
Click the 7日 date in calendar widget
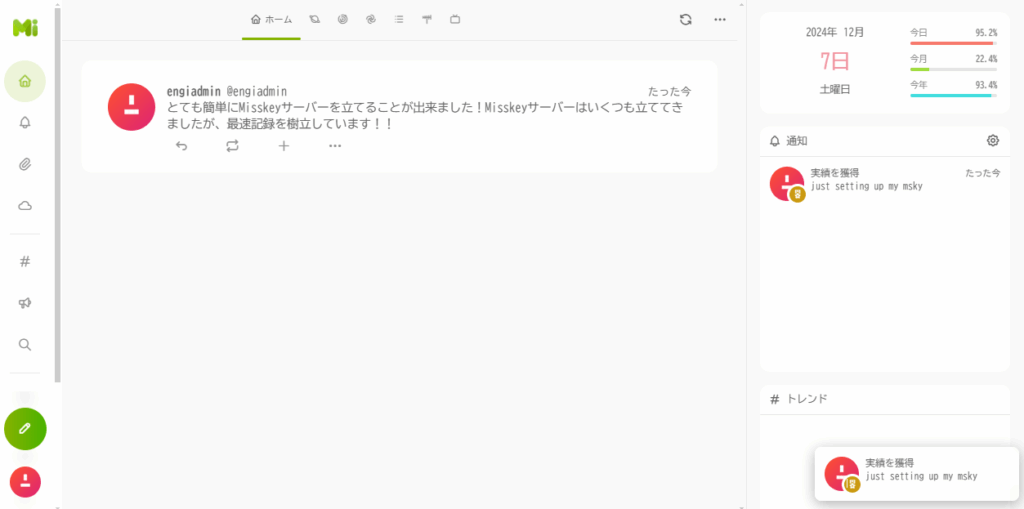coord(835,61)
